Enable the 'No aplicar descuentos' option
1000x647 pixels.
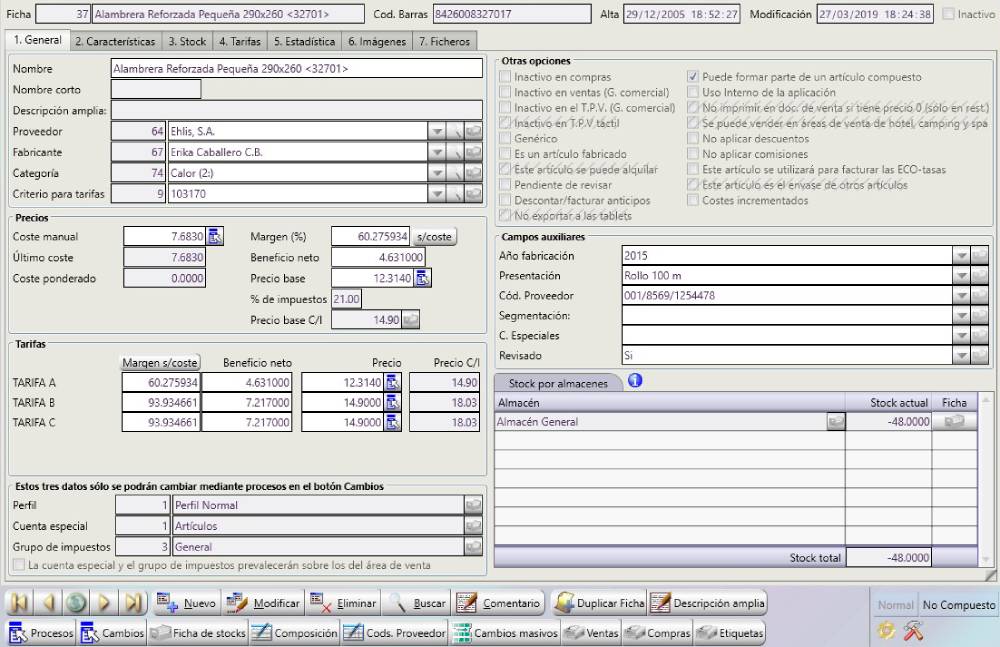pos(695,139)
